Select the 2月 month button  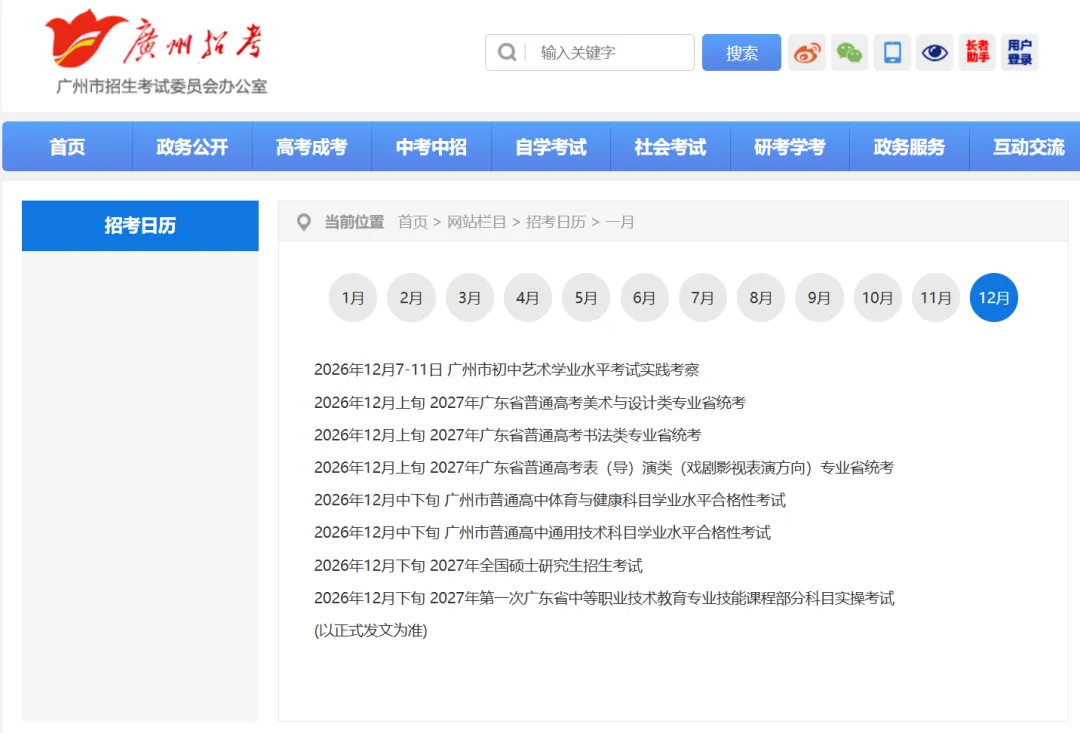(411, 298)
